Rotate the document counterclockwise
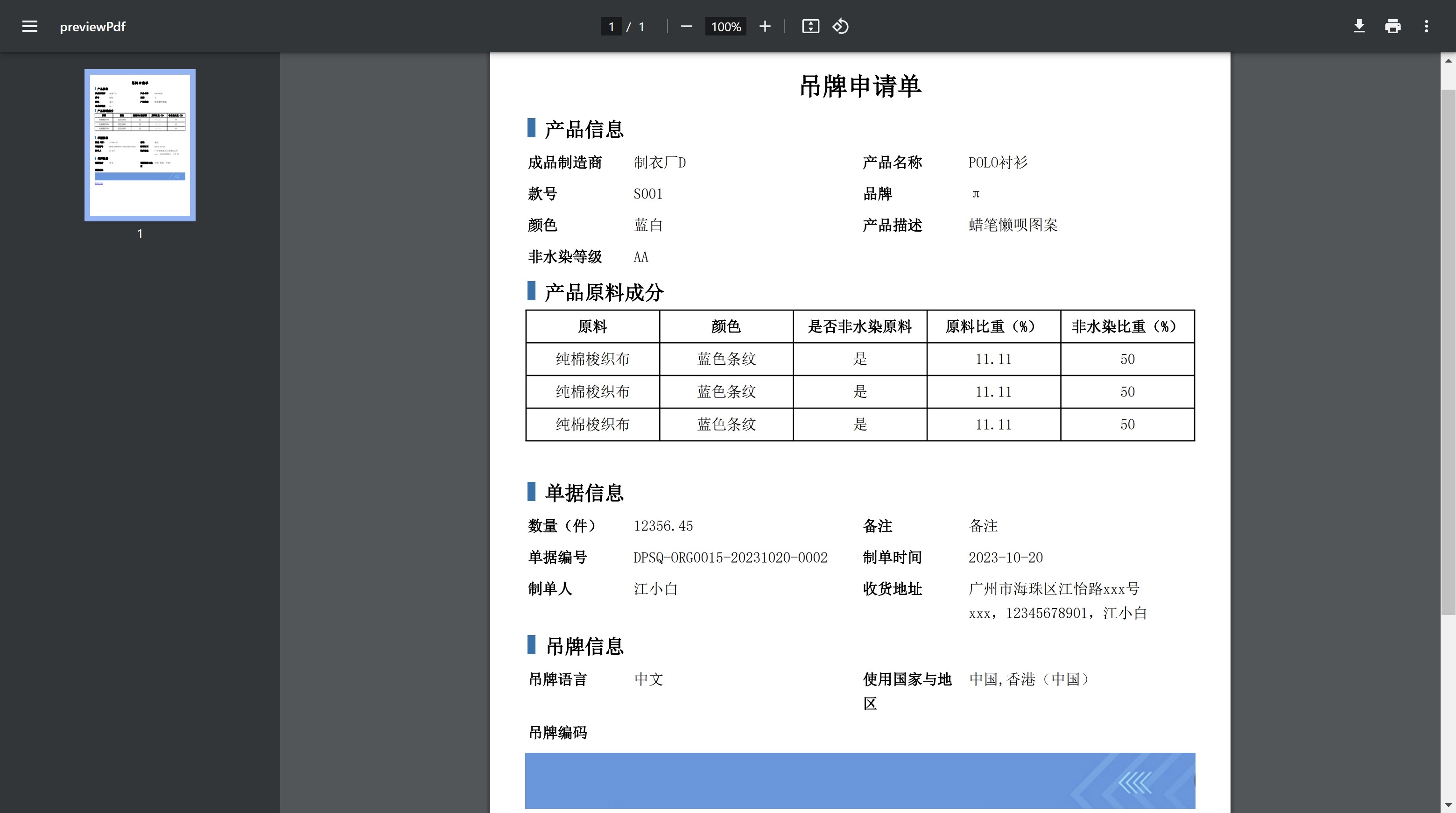 click(840, 27)
